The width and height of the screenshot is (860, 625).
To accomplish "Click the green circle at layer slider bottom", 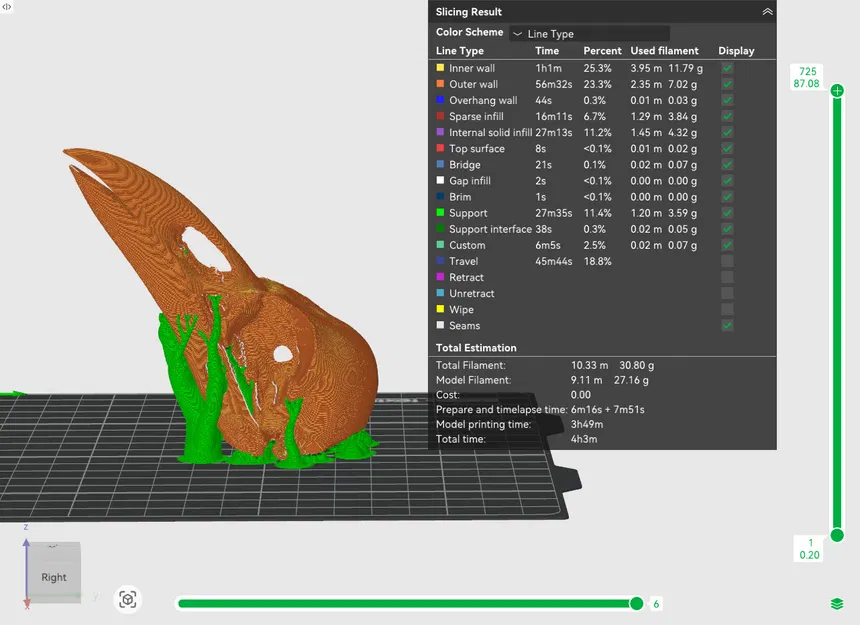I will pyautogui.click(x=837, y=535).
